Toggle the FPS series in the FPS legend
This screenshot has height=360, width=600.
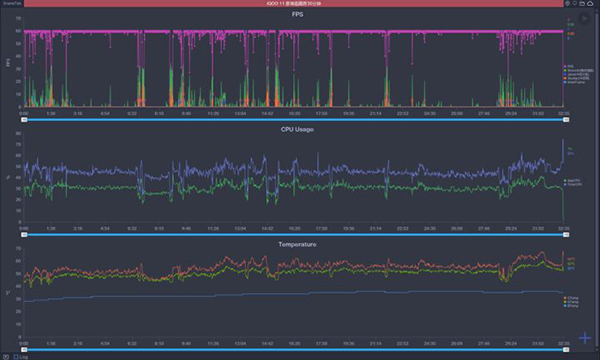pyautogui.click(x=568, y=67)
